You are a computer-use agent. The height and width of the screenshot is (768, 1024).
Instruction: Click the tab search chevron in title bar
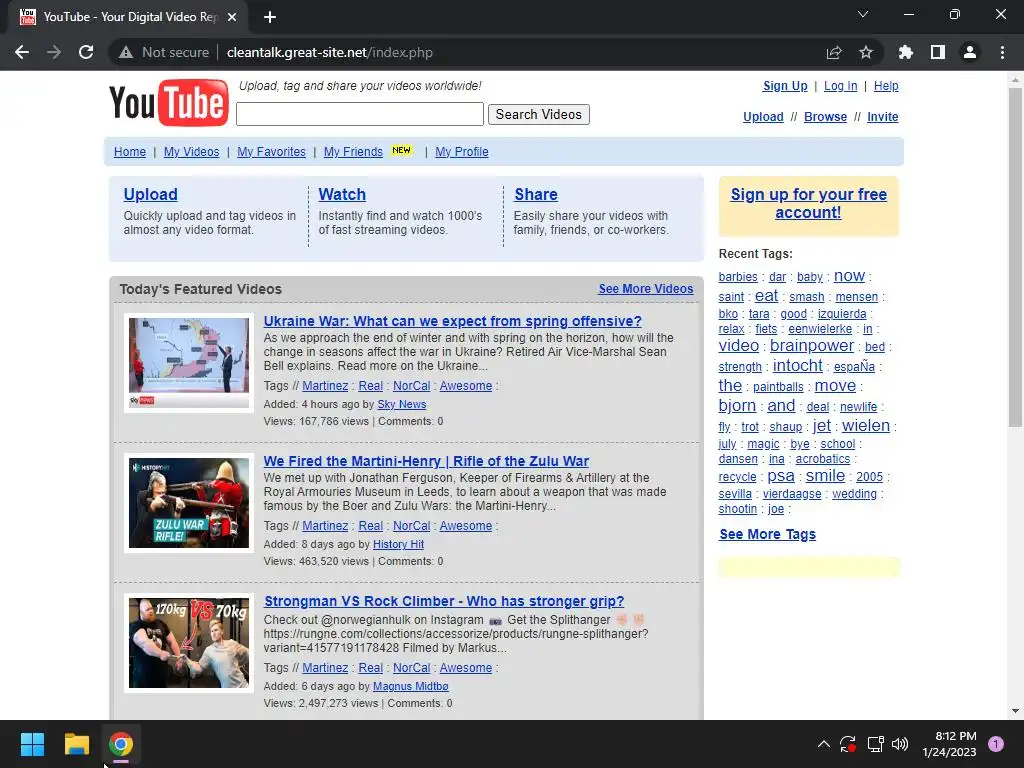863,14
